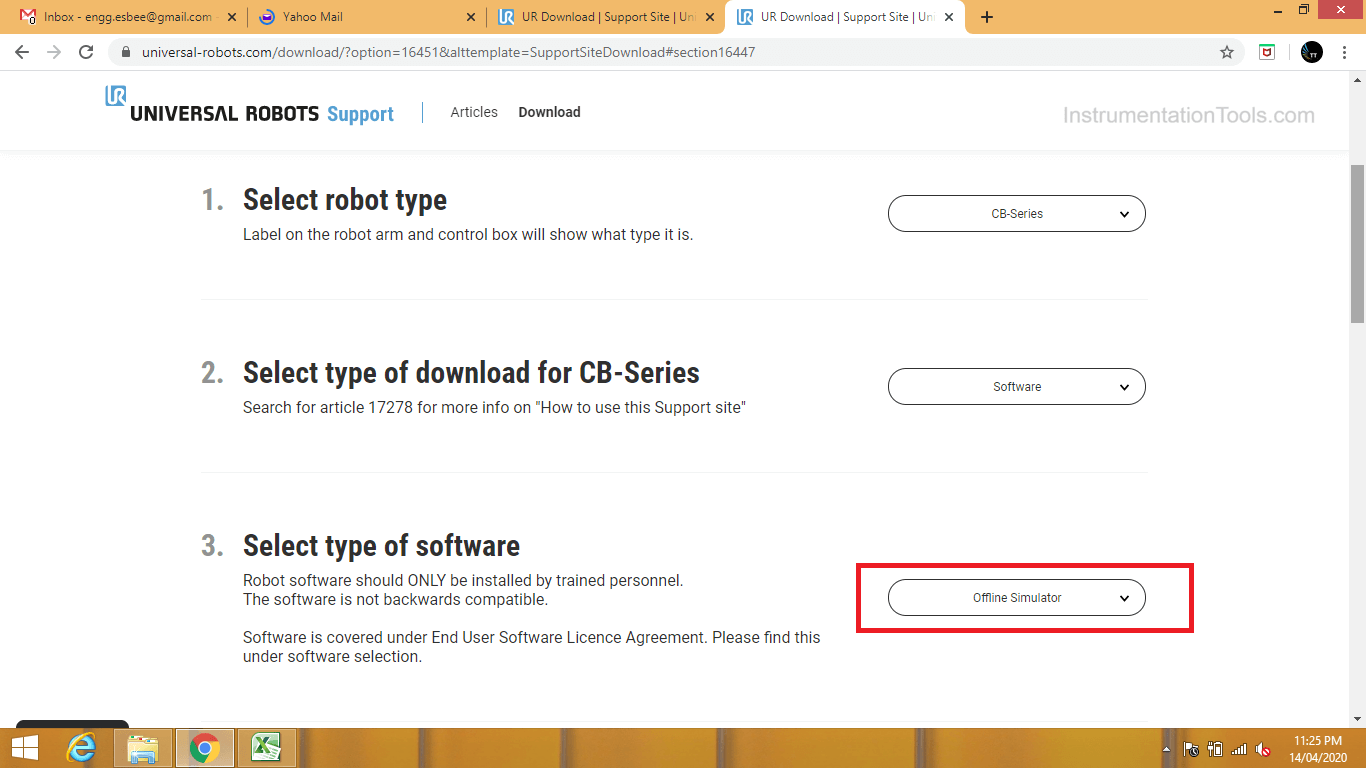Open Windows Start button
This screenshot has width=1366, height=768.
click(x=25, y=747)
